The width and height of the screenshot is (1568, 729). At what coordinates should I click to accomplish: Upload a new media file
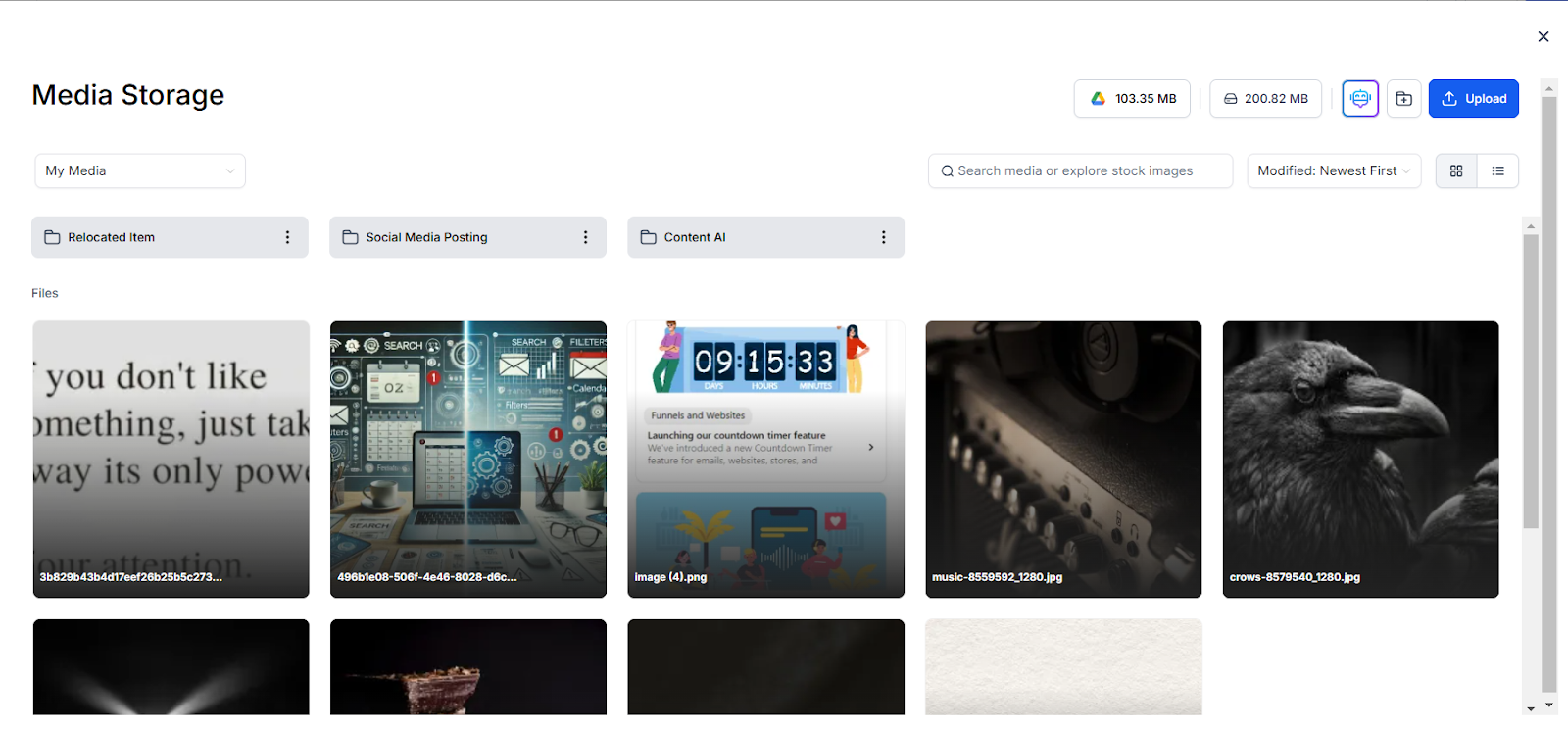tap(1473, 99)
